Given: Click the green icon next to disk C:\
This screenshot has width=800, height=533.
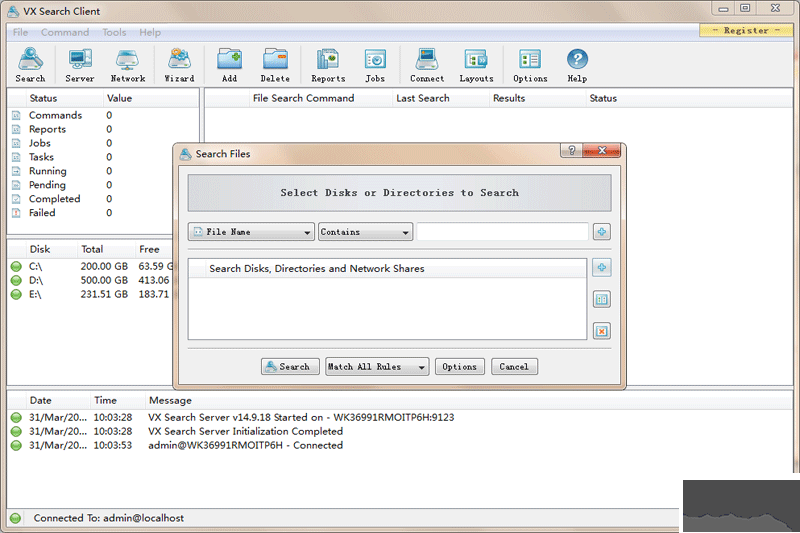Looking at the screenshot, I should point(16,266).
